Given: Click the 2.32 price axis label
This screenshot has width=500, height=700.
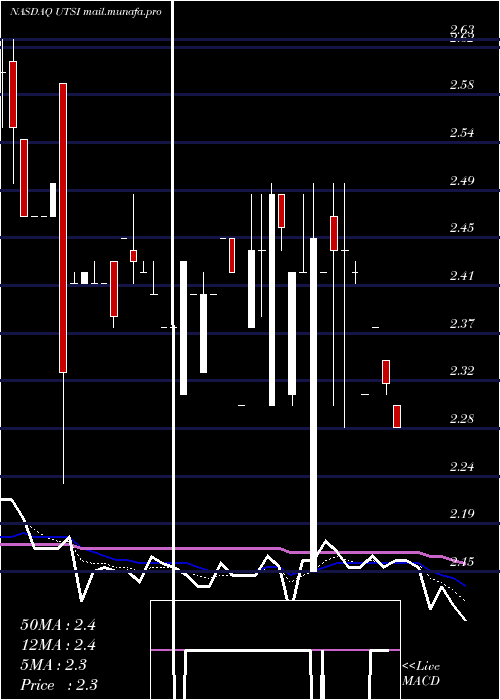Looking at the screenshot, I should [462, 371].
